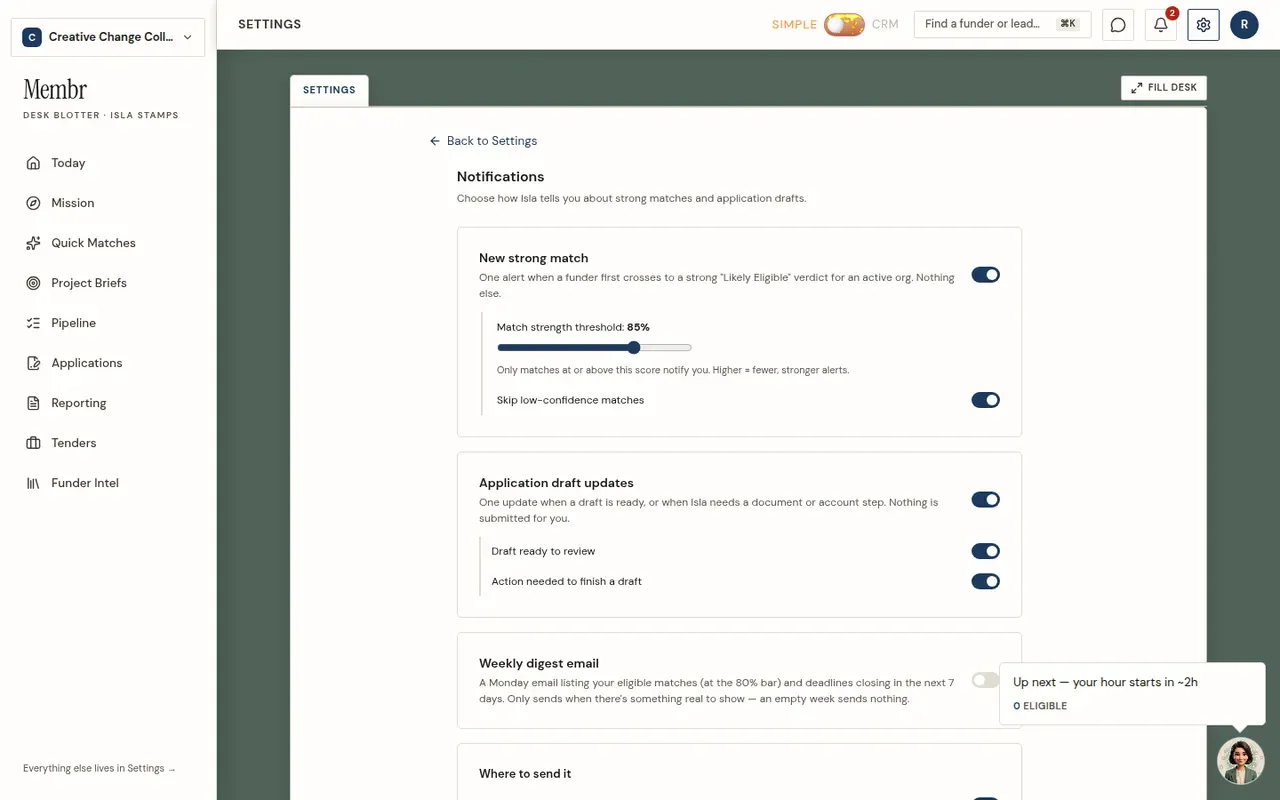Click the settings gear icon

click(1203, 25)
